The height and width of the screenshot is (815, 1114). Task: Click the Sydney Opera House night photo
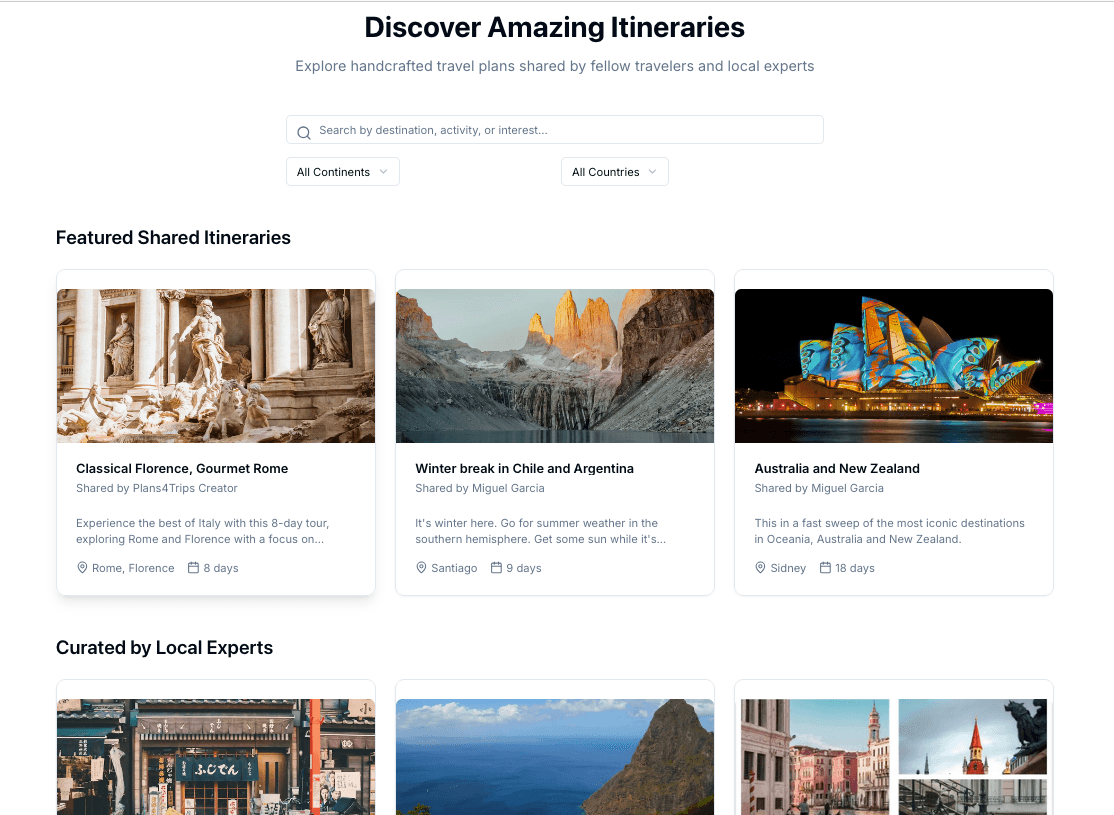click(x=893, y=365)
